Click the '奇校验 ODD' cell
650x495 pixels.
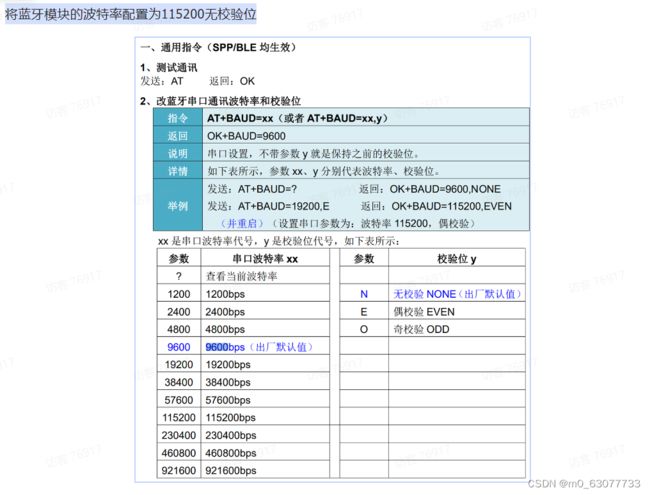pos(457,329)
